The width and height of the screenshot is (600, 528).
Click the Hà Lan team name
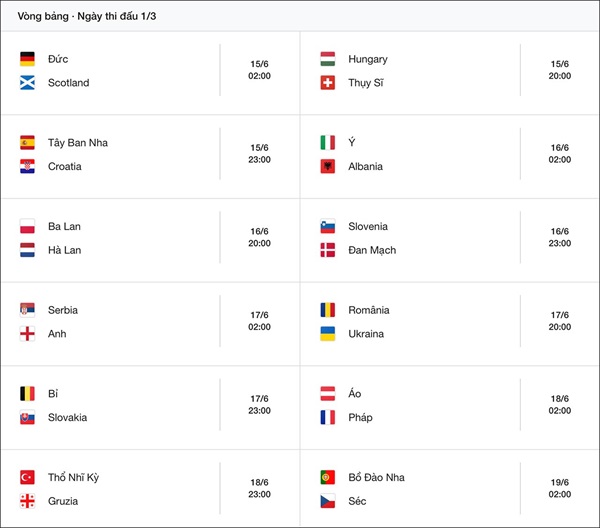pyautogui.click(x=64, y=250)
